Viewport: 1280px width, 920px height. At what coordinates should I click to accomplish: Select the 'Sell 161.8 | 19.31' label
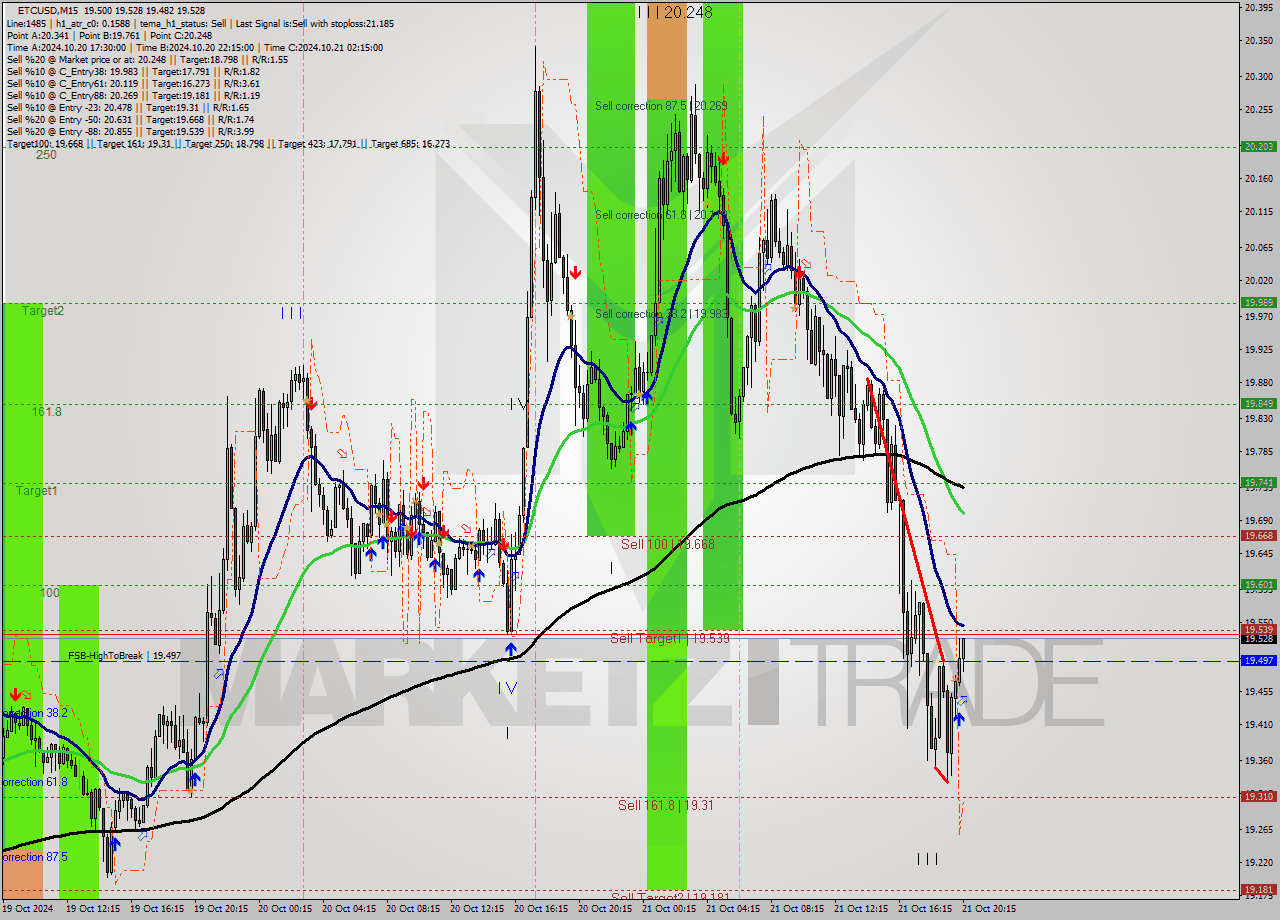665,805
